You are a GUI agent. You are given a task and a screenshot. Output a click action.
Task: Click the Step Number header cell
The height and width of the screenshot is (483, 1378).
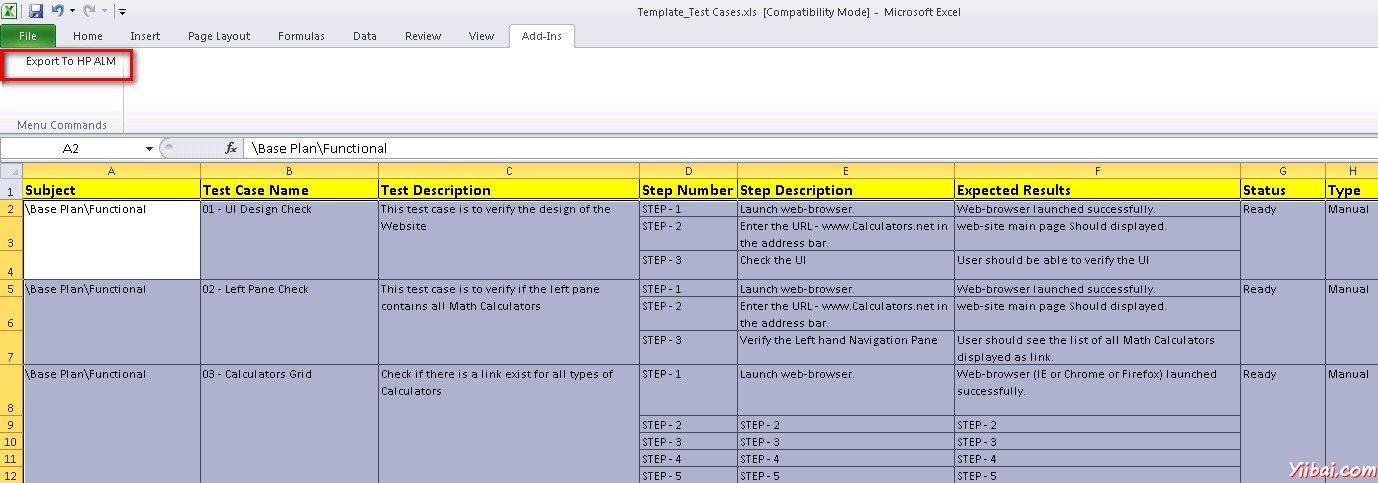click(688, 190)
